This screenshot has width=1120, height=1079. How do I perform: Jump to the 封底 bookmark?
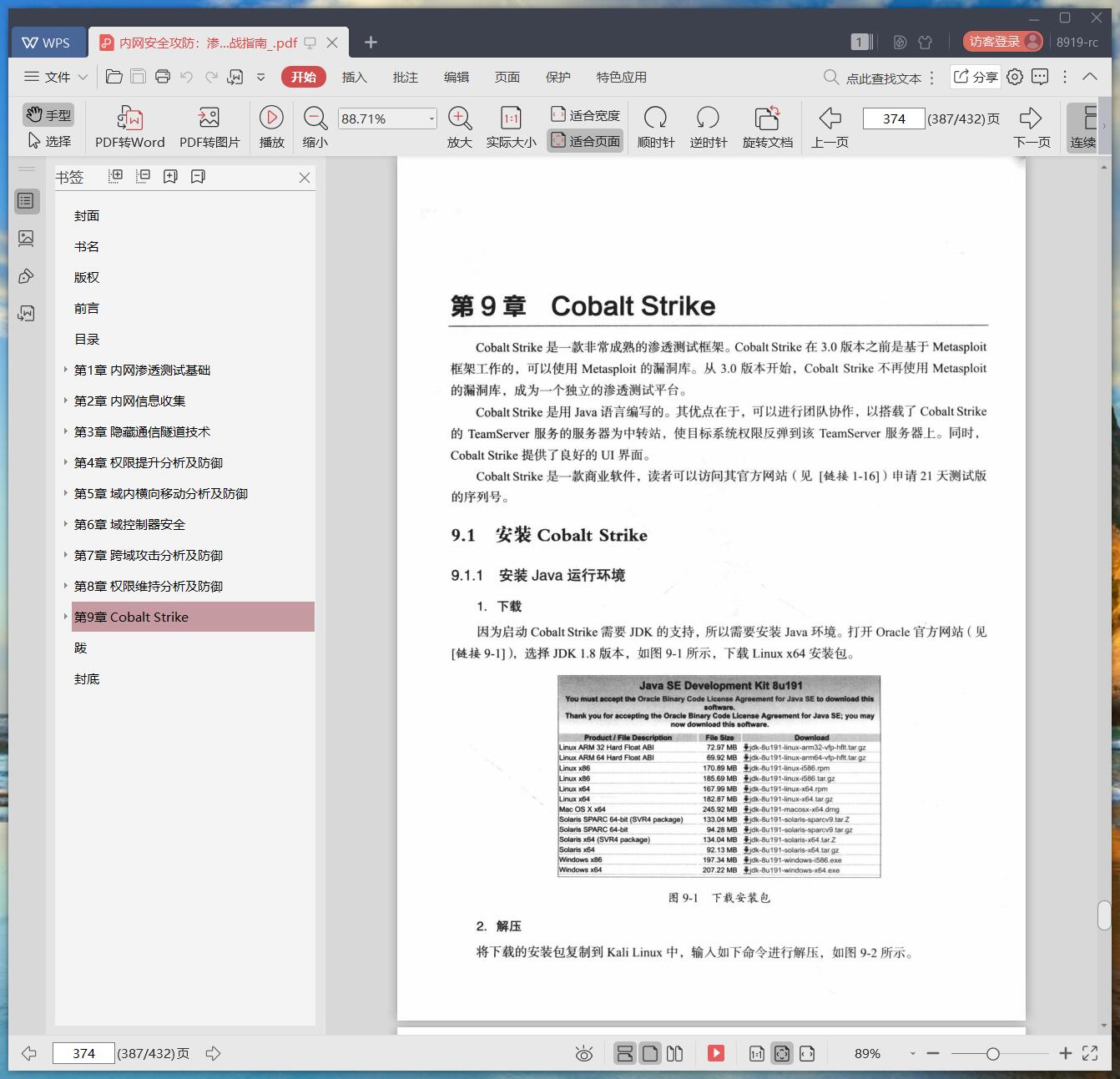click(87, 678)
